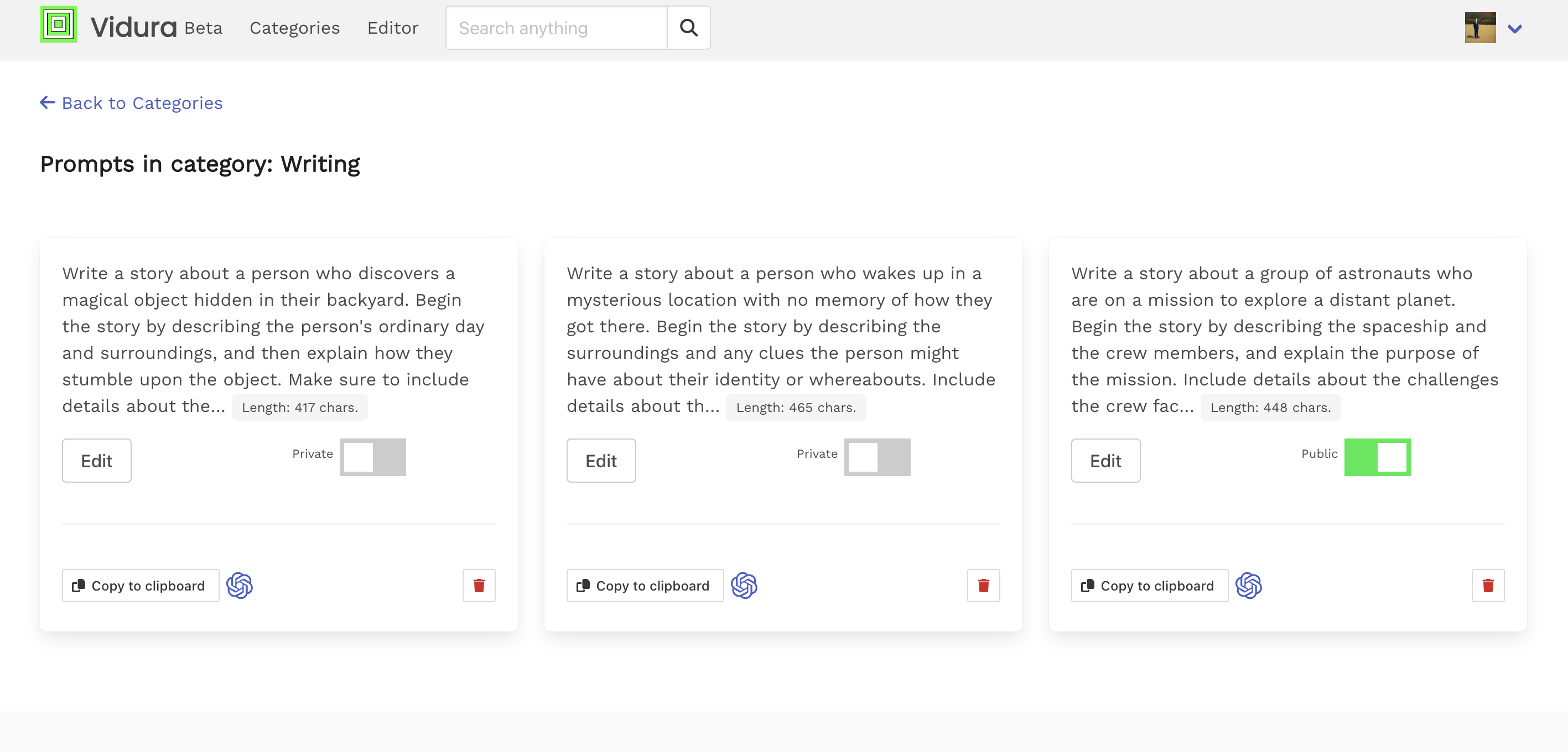
Task: Click the user profile avatar thumbnail
Action: [1479, 28]
